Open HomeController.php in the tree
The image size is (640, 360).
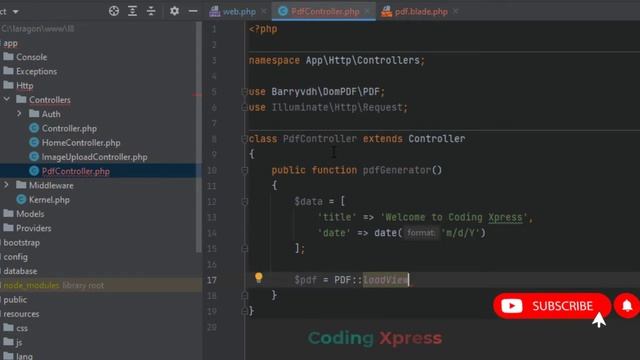(75, 142)
